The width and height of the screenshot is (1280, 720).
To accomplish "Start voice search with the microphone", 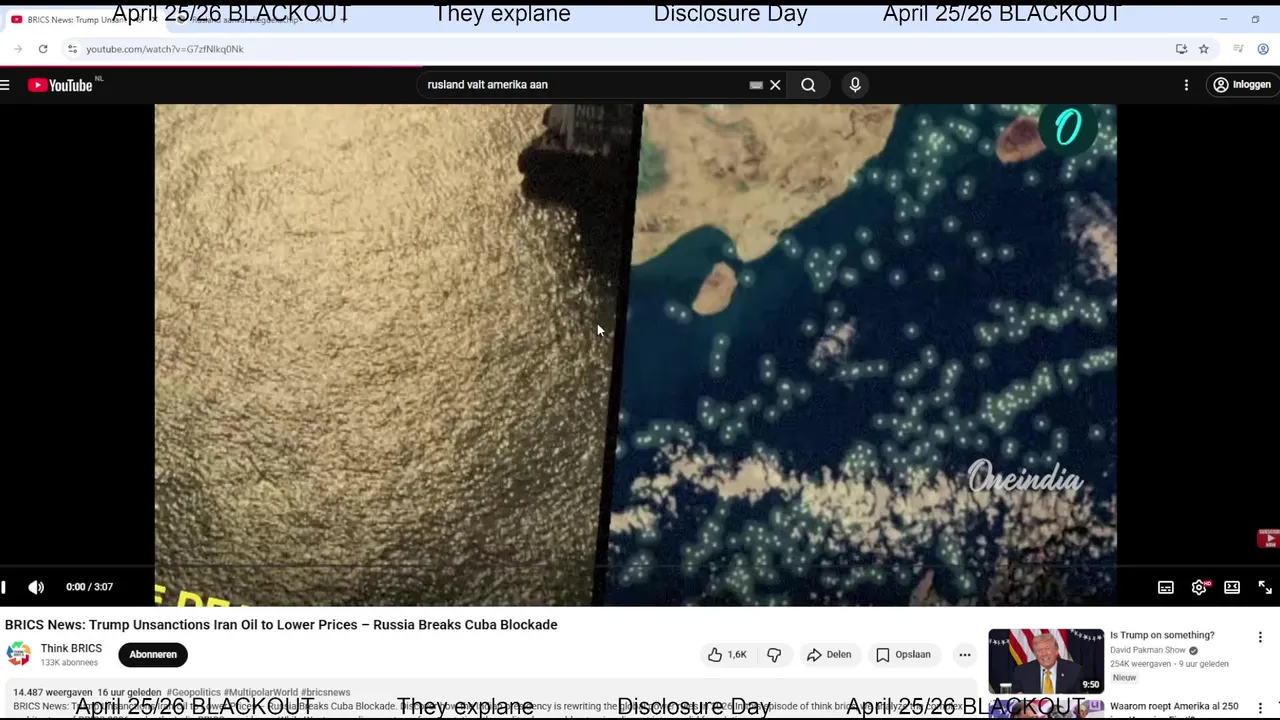I will click(x=855, y=85).
